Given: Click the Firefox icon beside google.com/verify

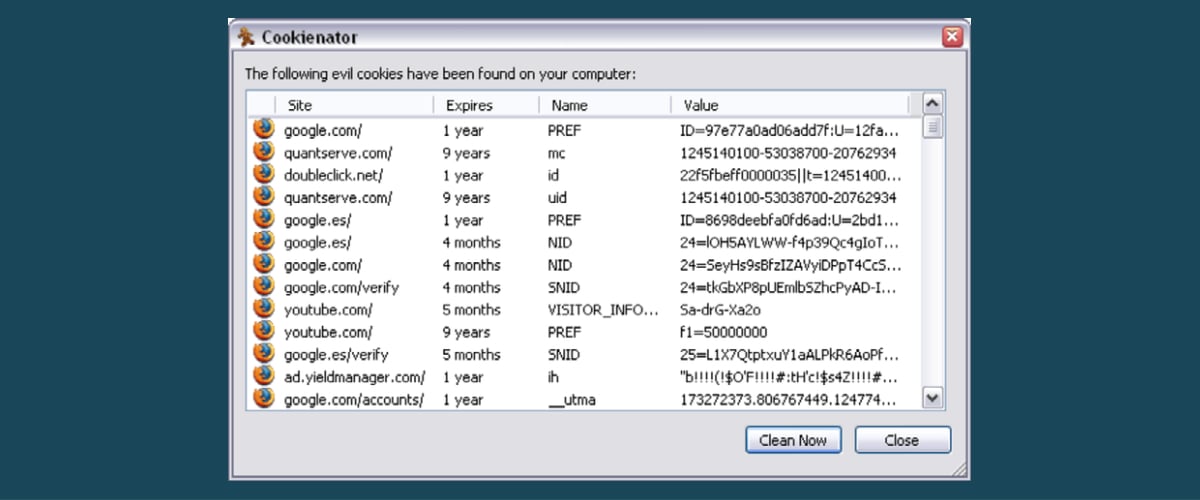Looking at the screenshot, I should click(263, 286).
